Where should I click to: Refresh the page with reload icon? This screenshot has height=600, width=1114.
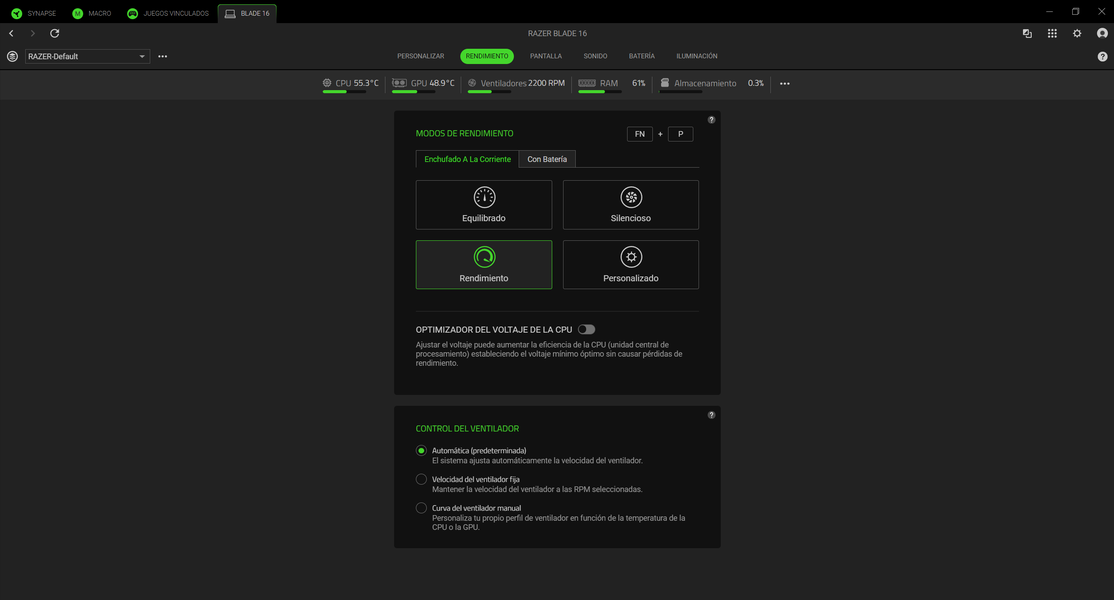click(x=55, y=33)
